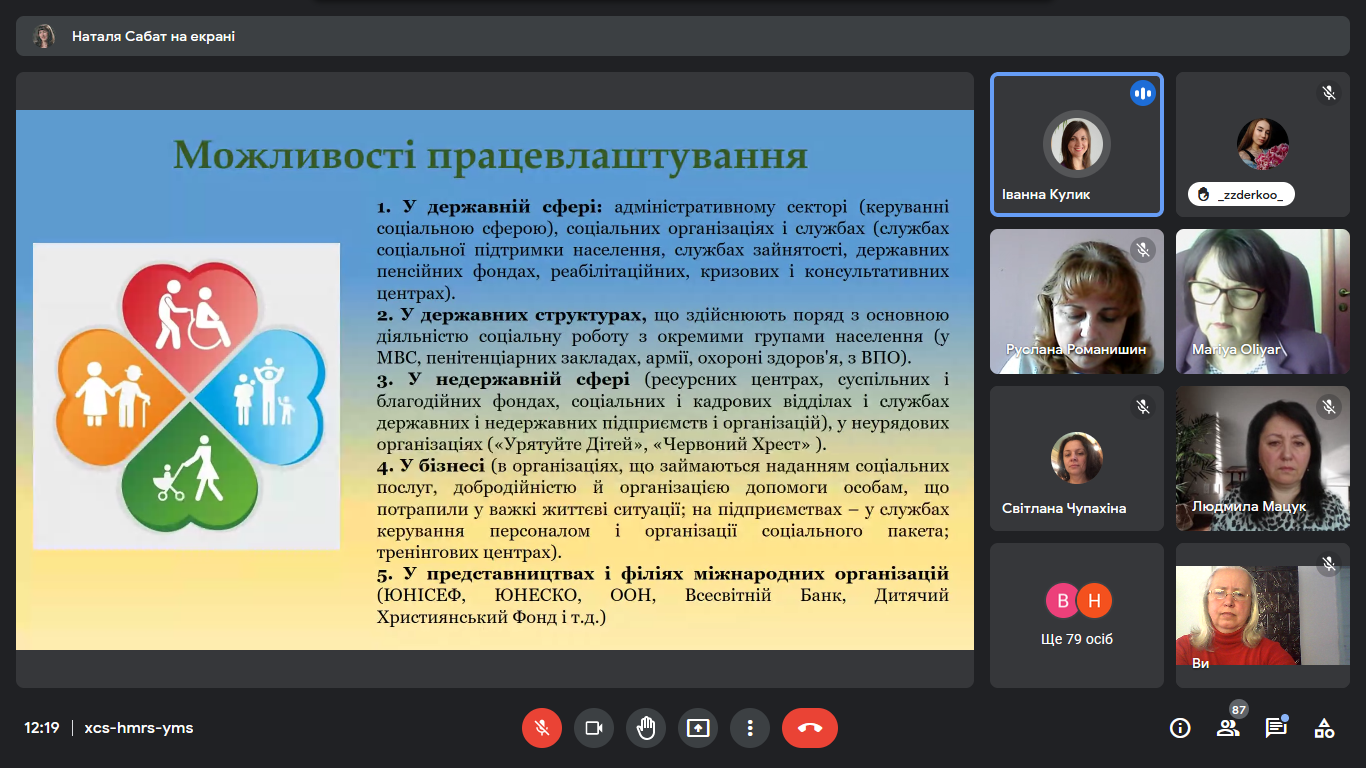Image resolution: width=1366 pixels, height=768 pixels.
Task: Expand the 'Ще 79 осіб' participants tile
Action: [1076, 615]
